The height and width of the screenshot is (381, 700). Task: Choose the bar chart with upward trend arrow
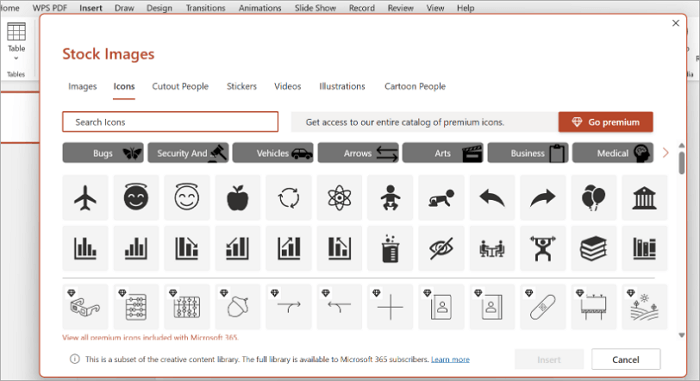tap(288, 248)
